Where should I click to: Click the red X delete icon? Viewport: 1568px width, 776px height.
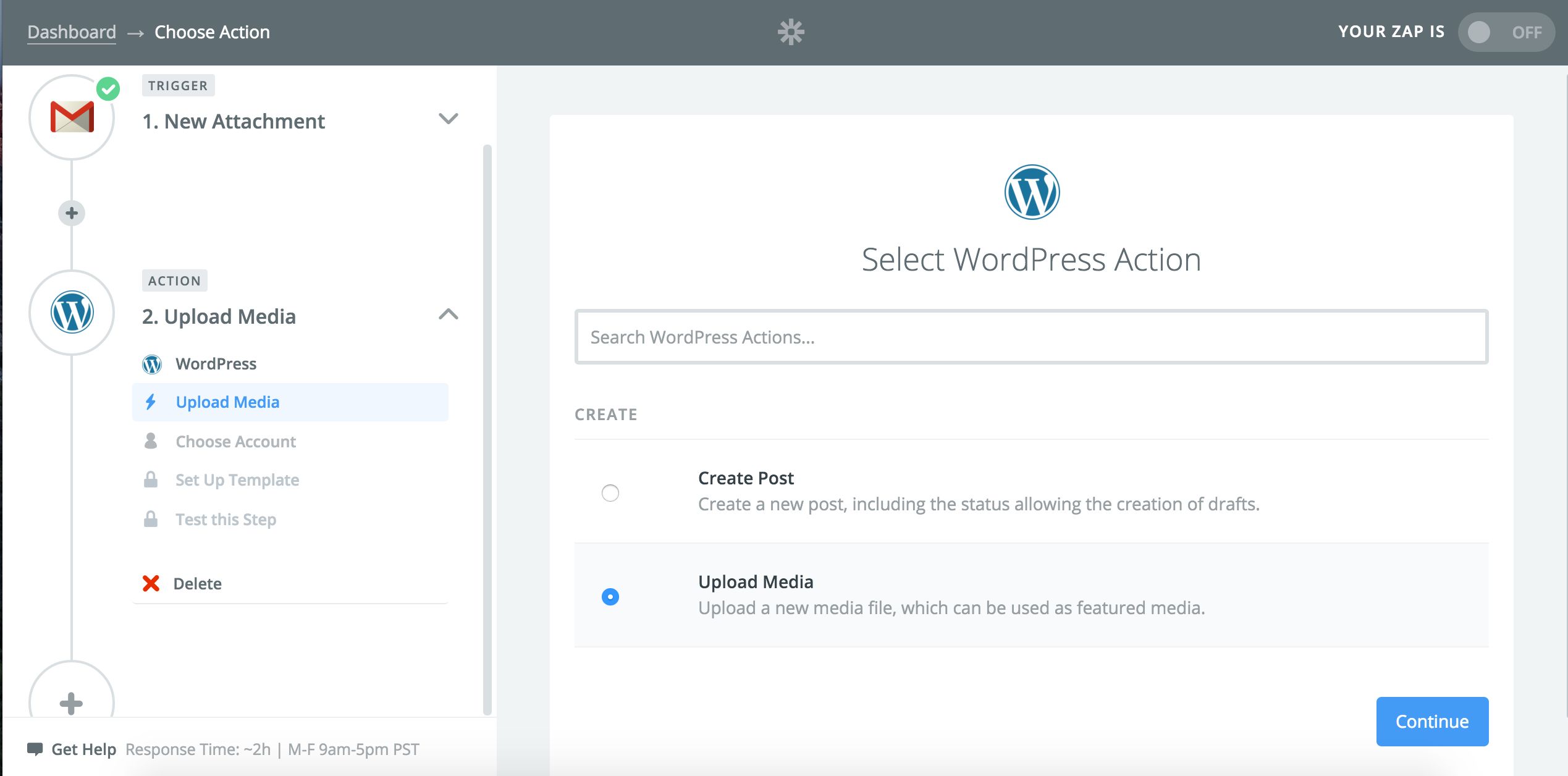point(151,583)
